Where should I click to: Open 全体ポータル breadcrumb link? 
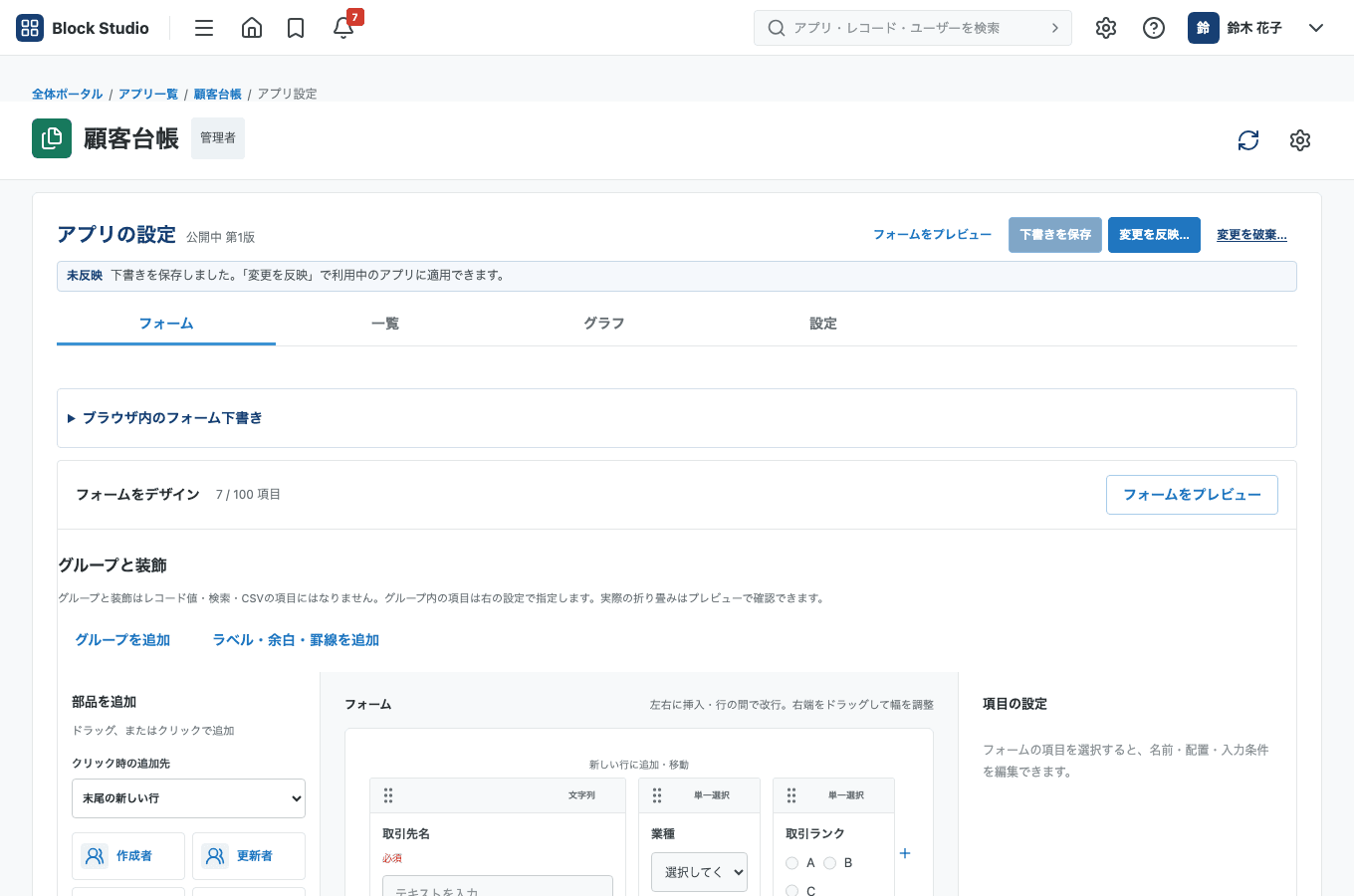point(67,94)
